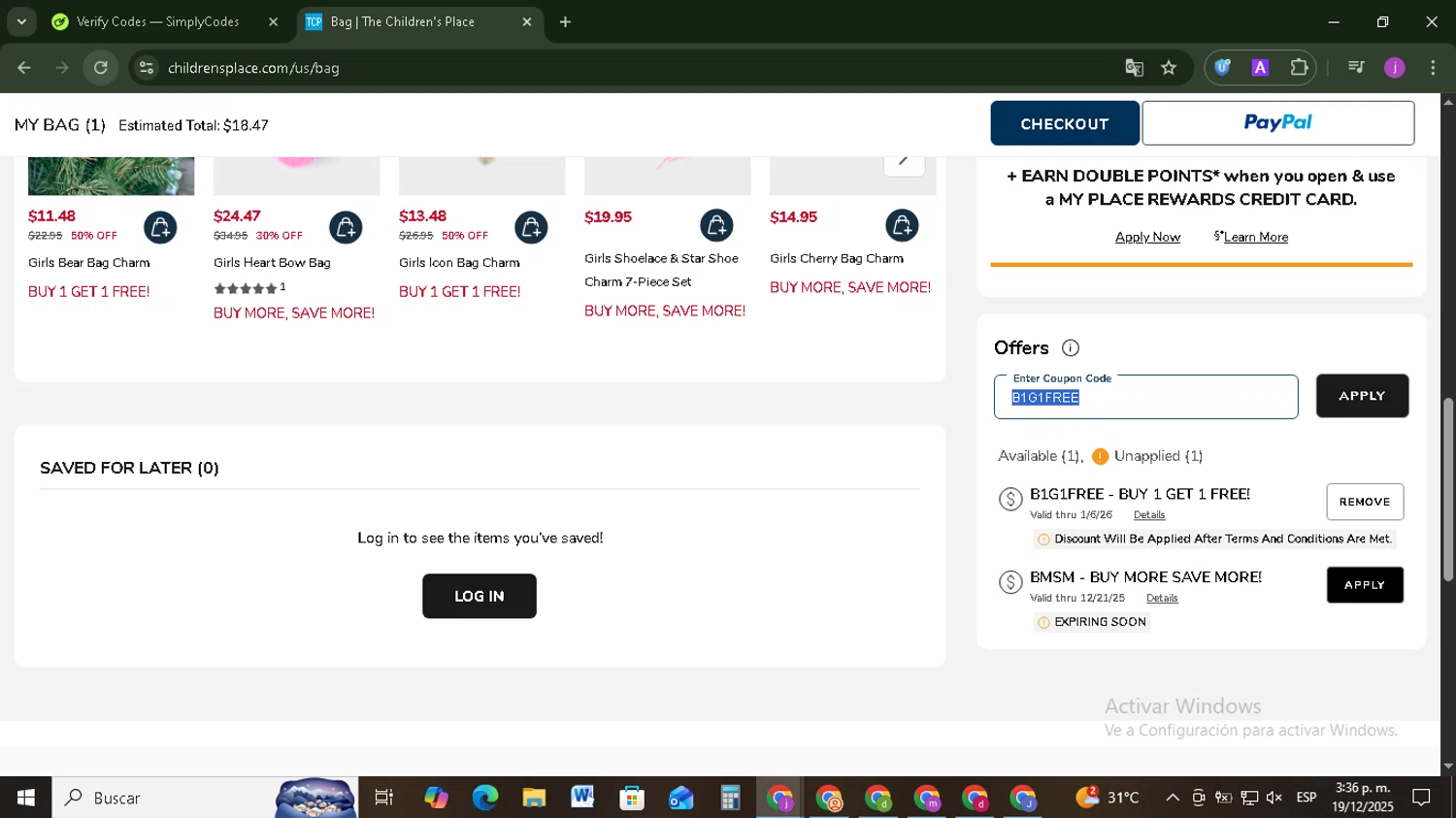Click the browser address bar URL

click(253, 68)
